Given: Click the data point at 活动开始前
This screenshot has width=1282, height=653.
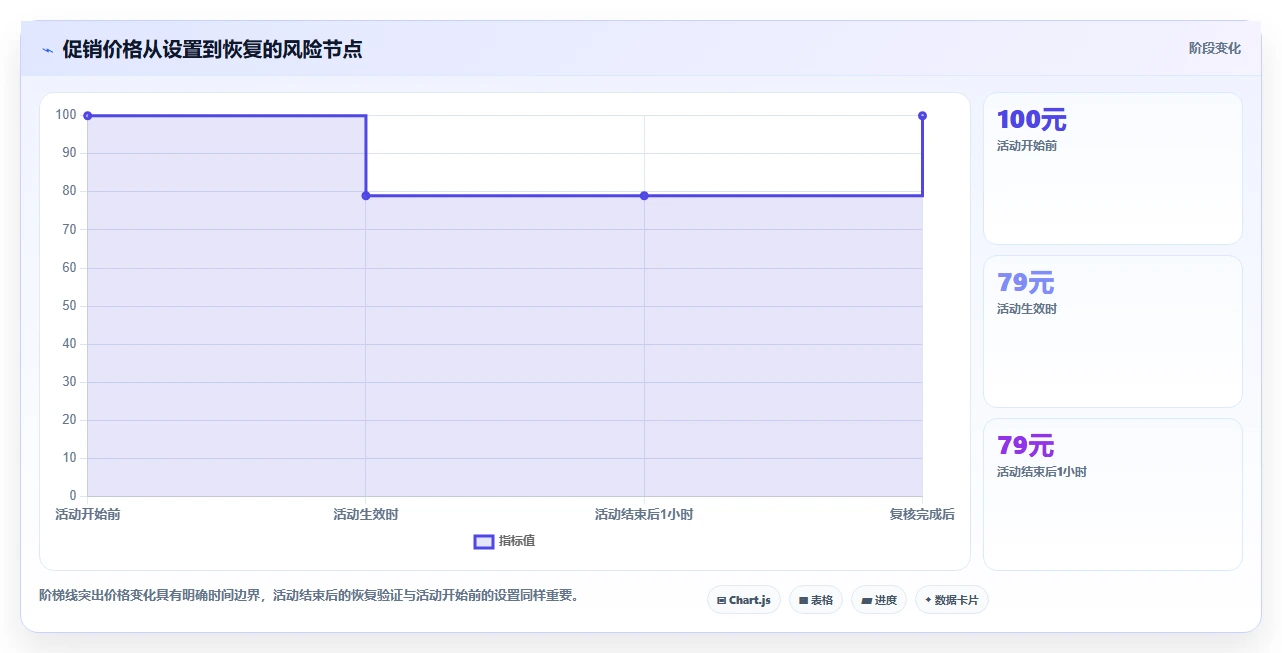Looking at the screenshot, I should click(88, 116).
